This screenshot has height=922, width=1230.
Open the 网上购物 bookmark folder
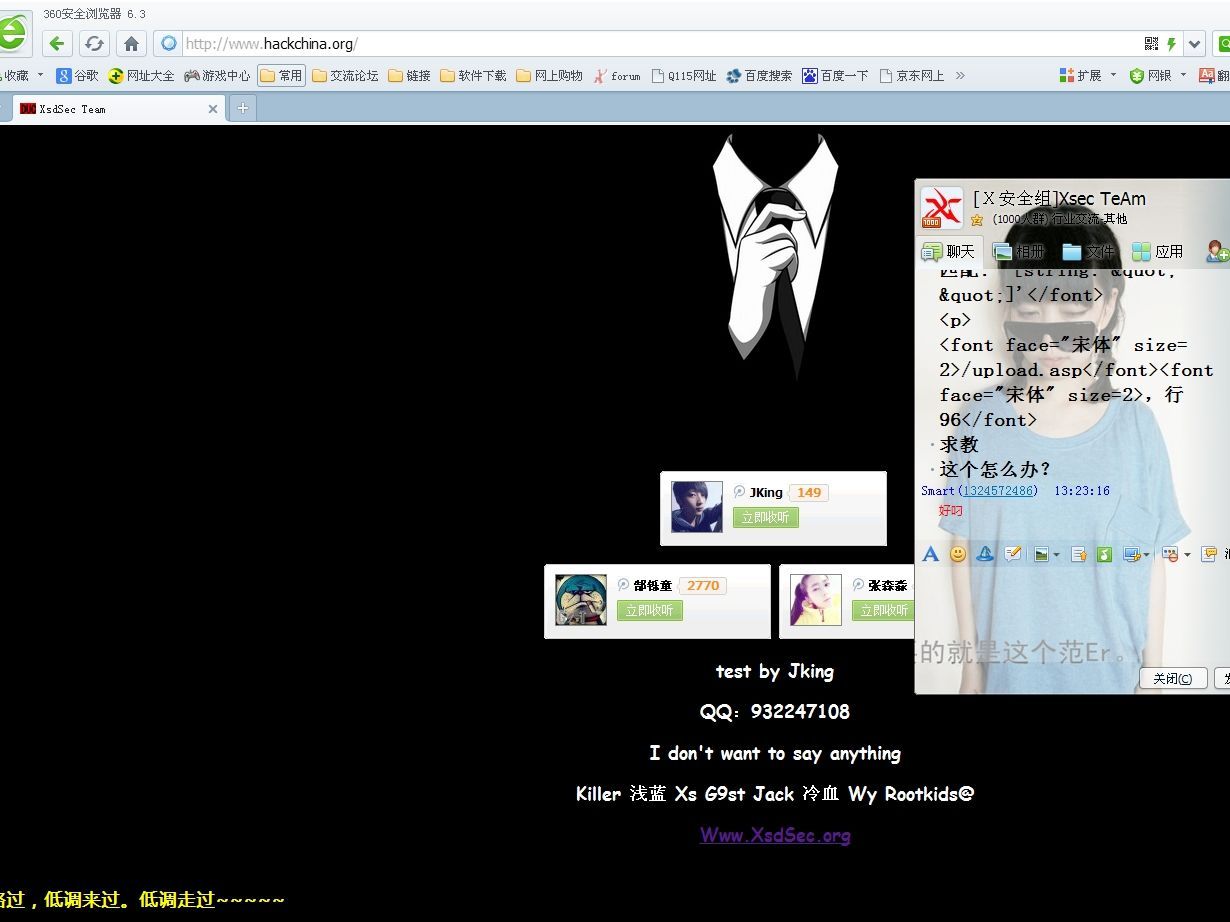click(x=549, y=75)
